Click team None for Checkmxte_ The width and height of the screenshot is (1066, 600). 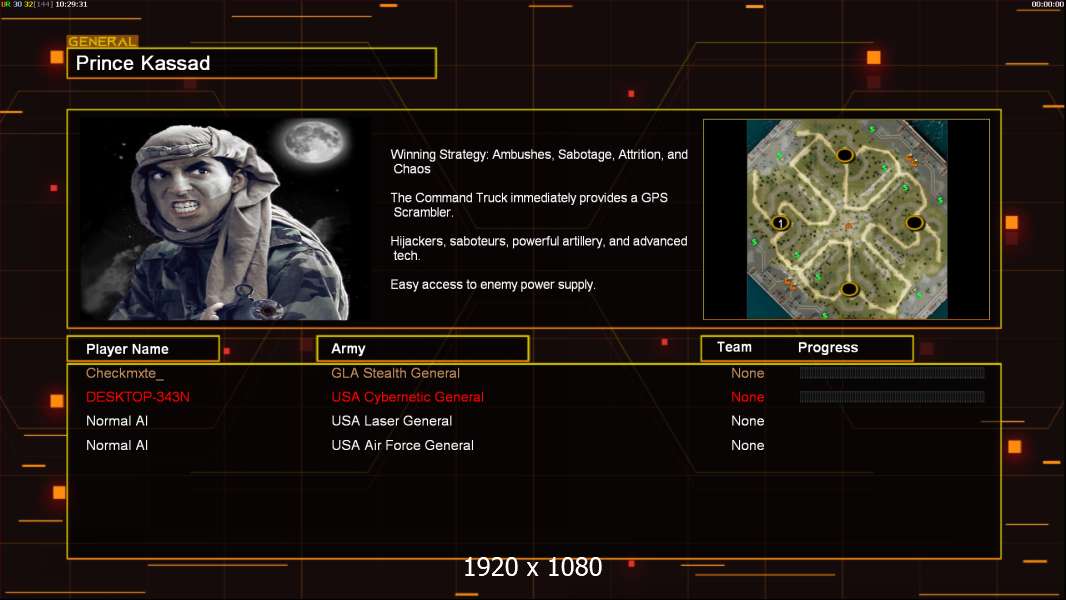[x=747, y=373]
